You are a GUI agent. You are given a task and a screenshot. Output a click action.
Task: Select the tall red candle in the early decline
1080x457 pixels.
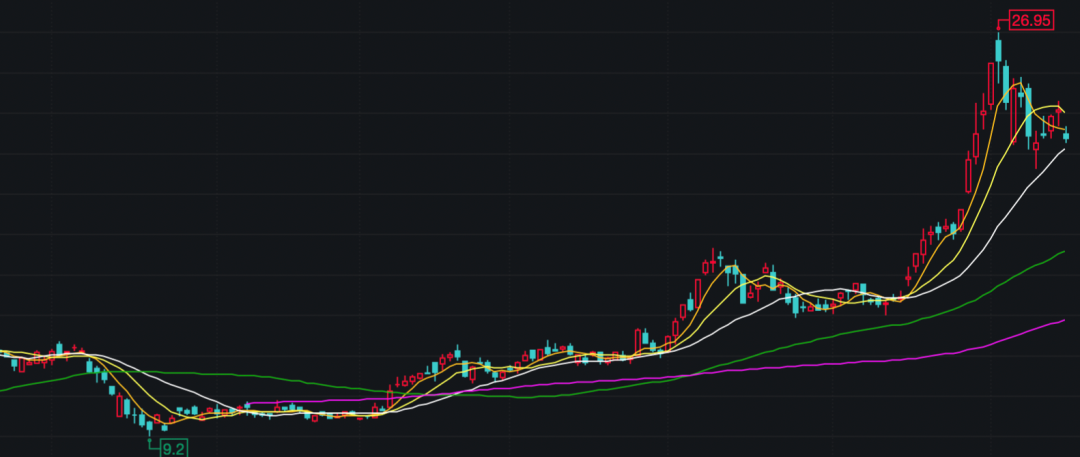click(x=119, y=406)
